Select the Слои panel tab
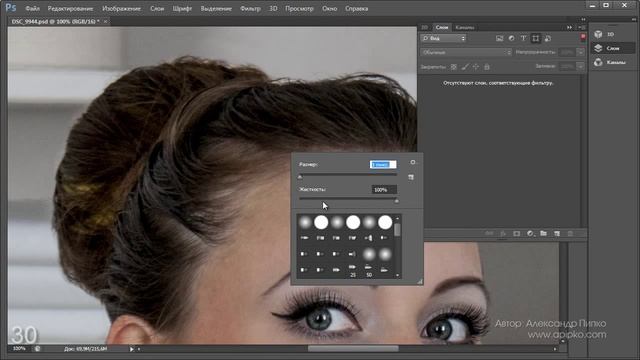Viewport: 640px width, 360px height. (442, 27)
